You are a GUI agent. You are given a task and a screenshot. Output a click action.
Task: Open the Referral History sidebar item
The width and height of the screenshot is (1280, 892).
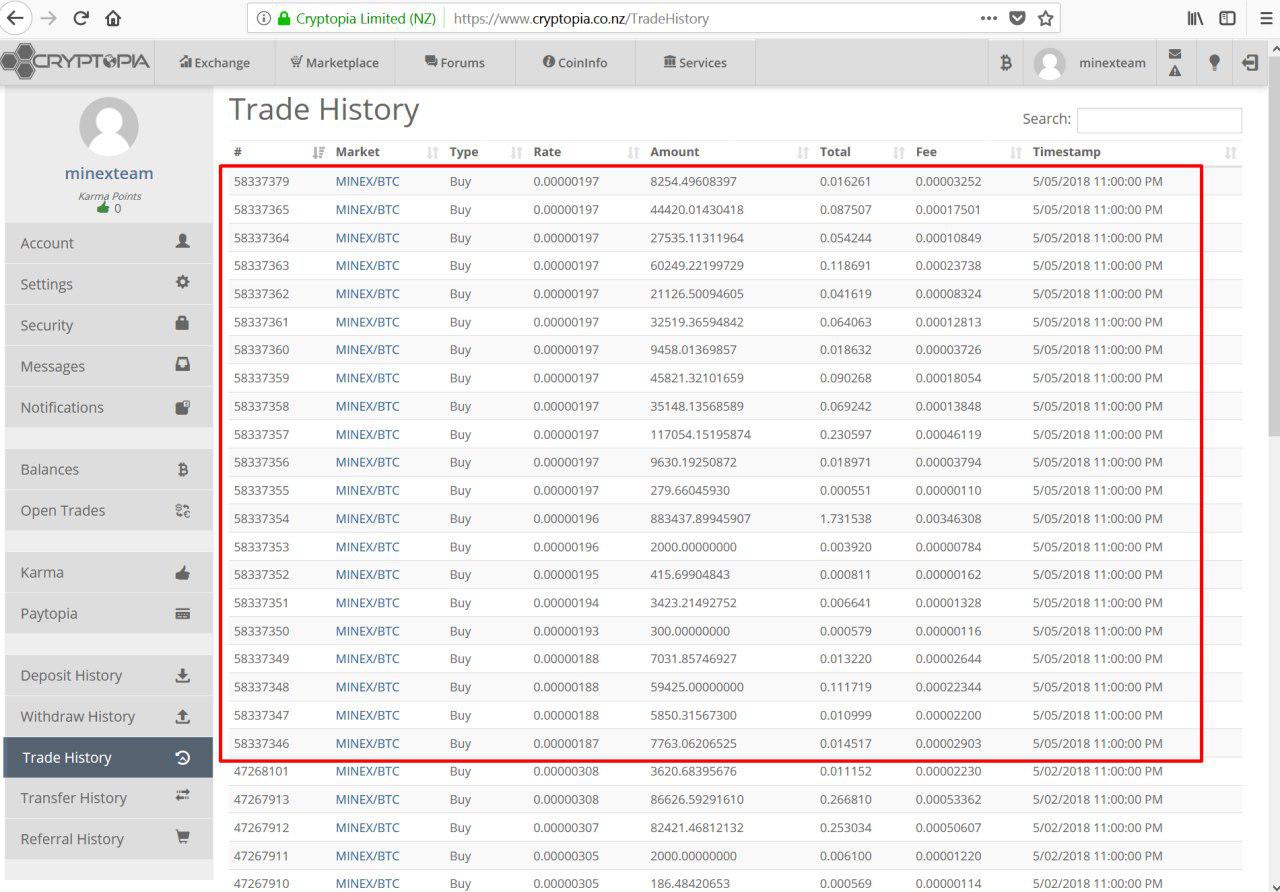(108, 839)
